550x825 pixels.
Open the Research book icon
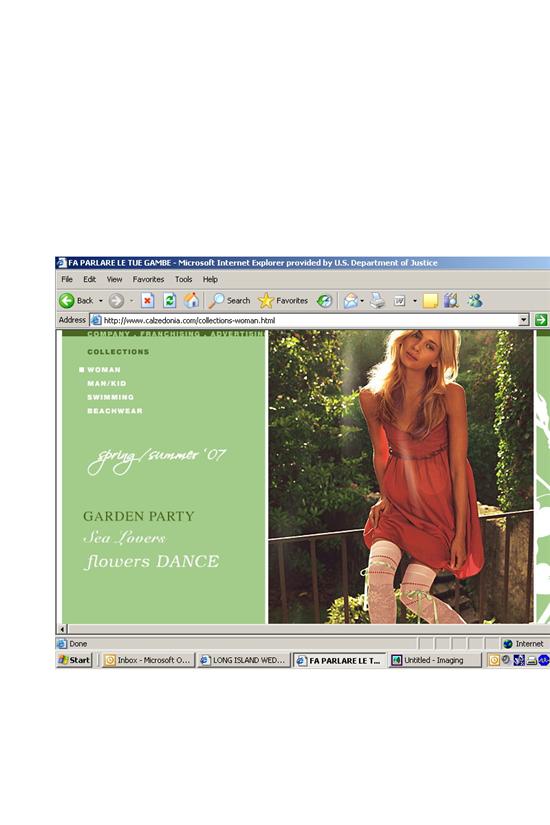coord(451,301)
